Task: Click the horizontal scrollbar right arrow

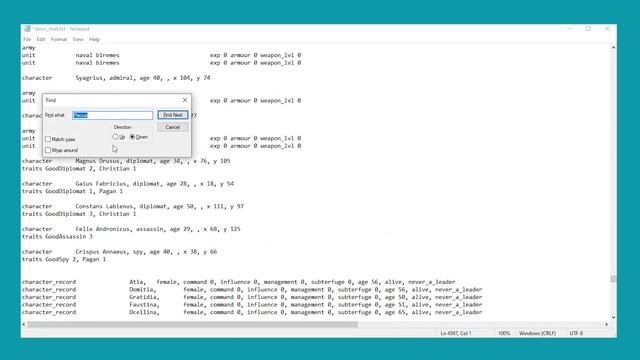Action: coord(607,324)
